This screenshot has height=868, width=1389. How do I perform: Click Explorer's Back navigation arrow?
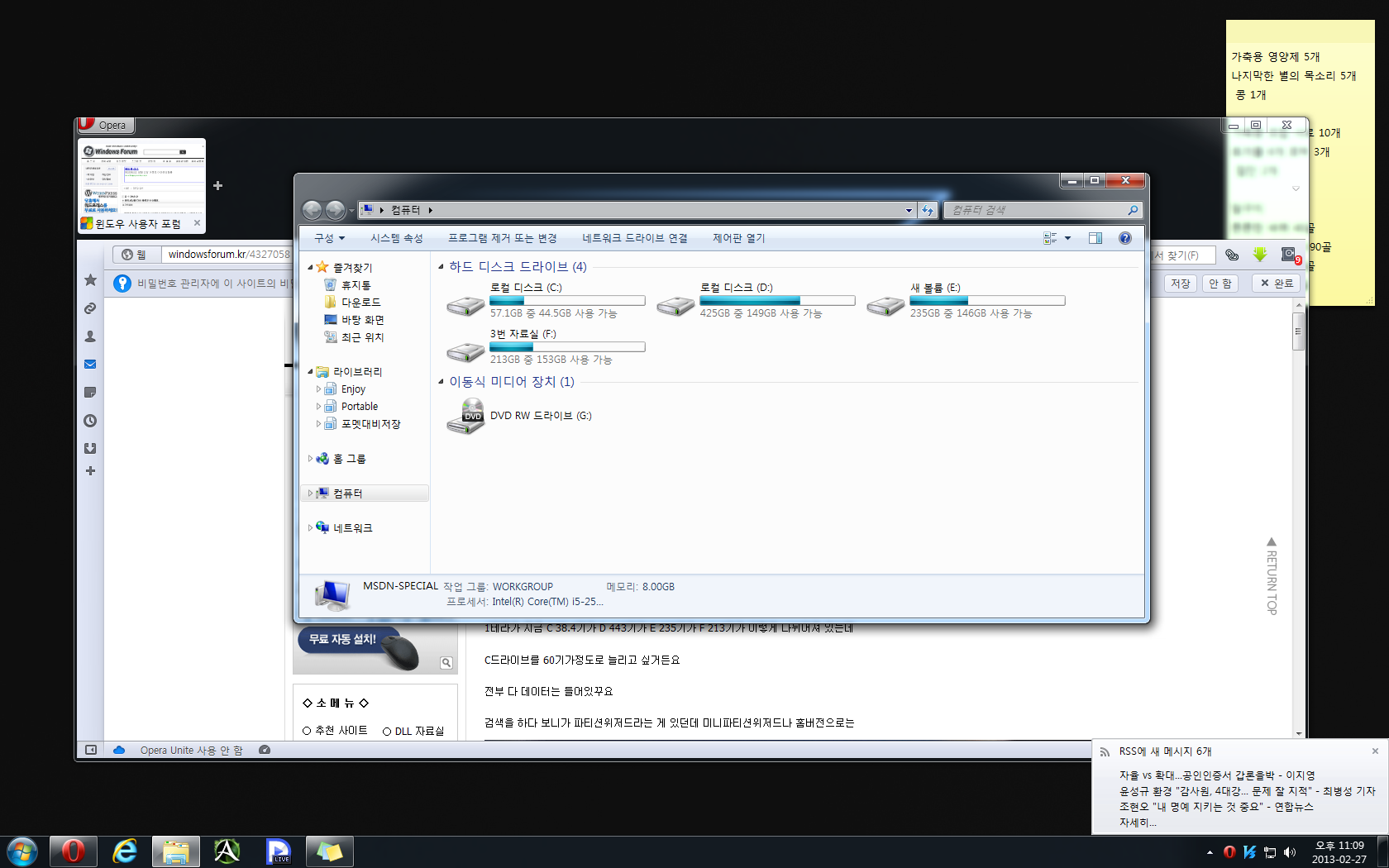[x=312, y=210]
